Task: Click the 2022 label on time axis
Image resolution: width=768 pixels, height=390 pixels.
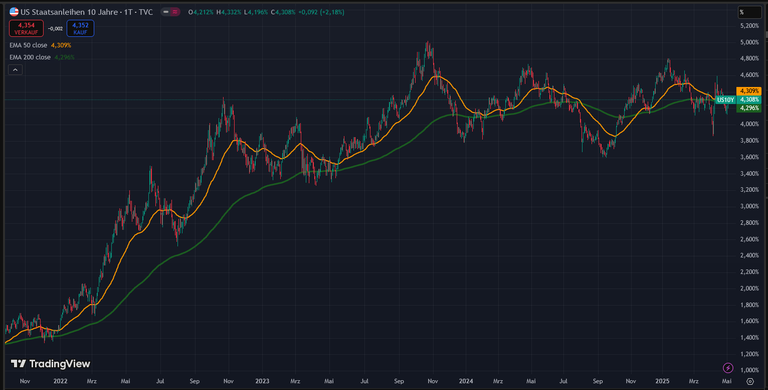Action: point(60,381)
